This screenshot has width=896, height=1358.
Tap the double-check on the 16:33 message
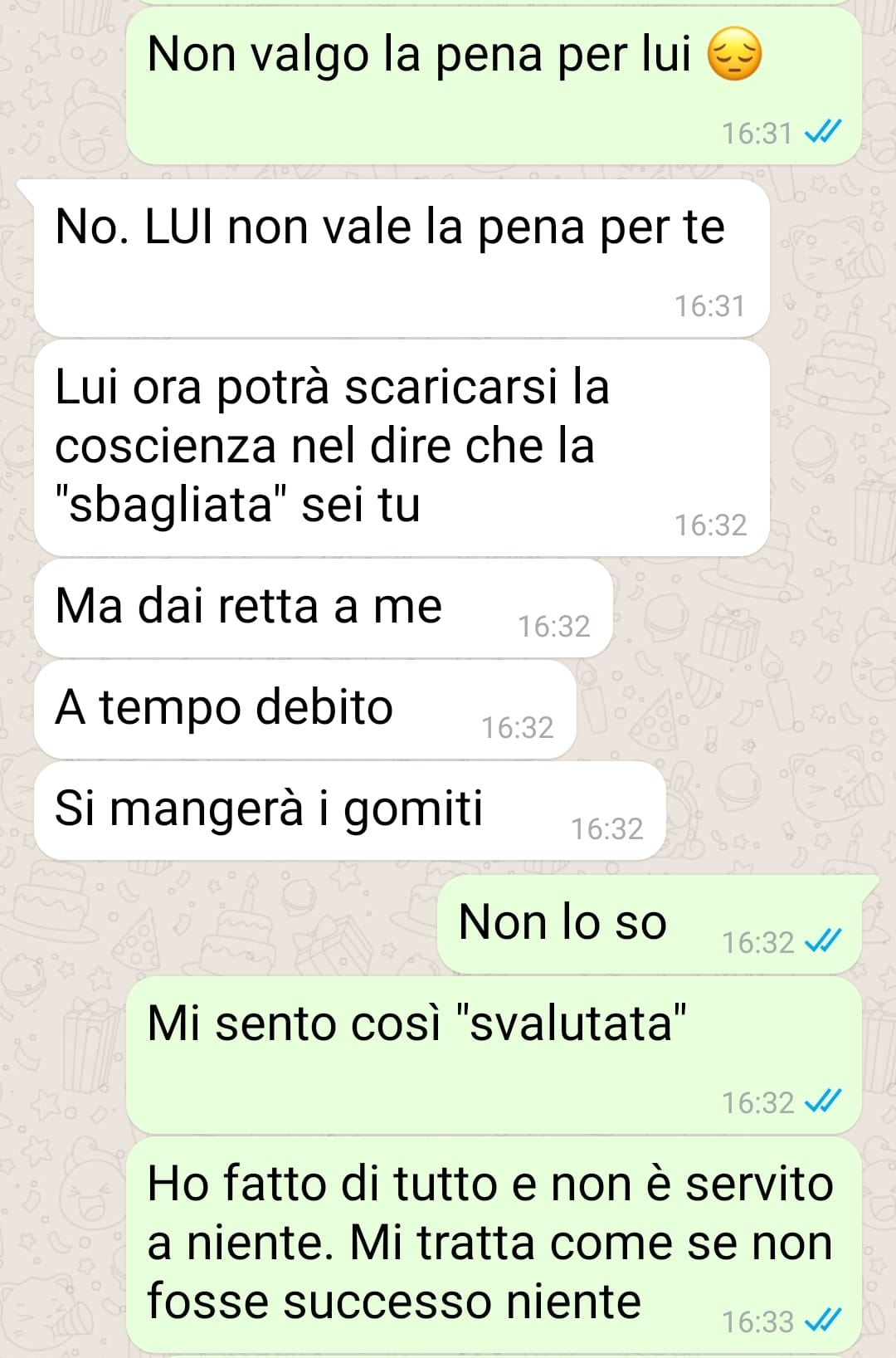click(824, 1321)
